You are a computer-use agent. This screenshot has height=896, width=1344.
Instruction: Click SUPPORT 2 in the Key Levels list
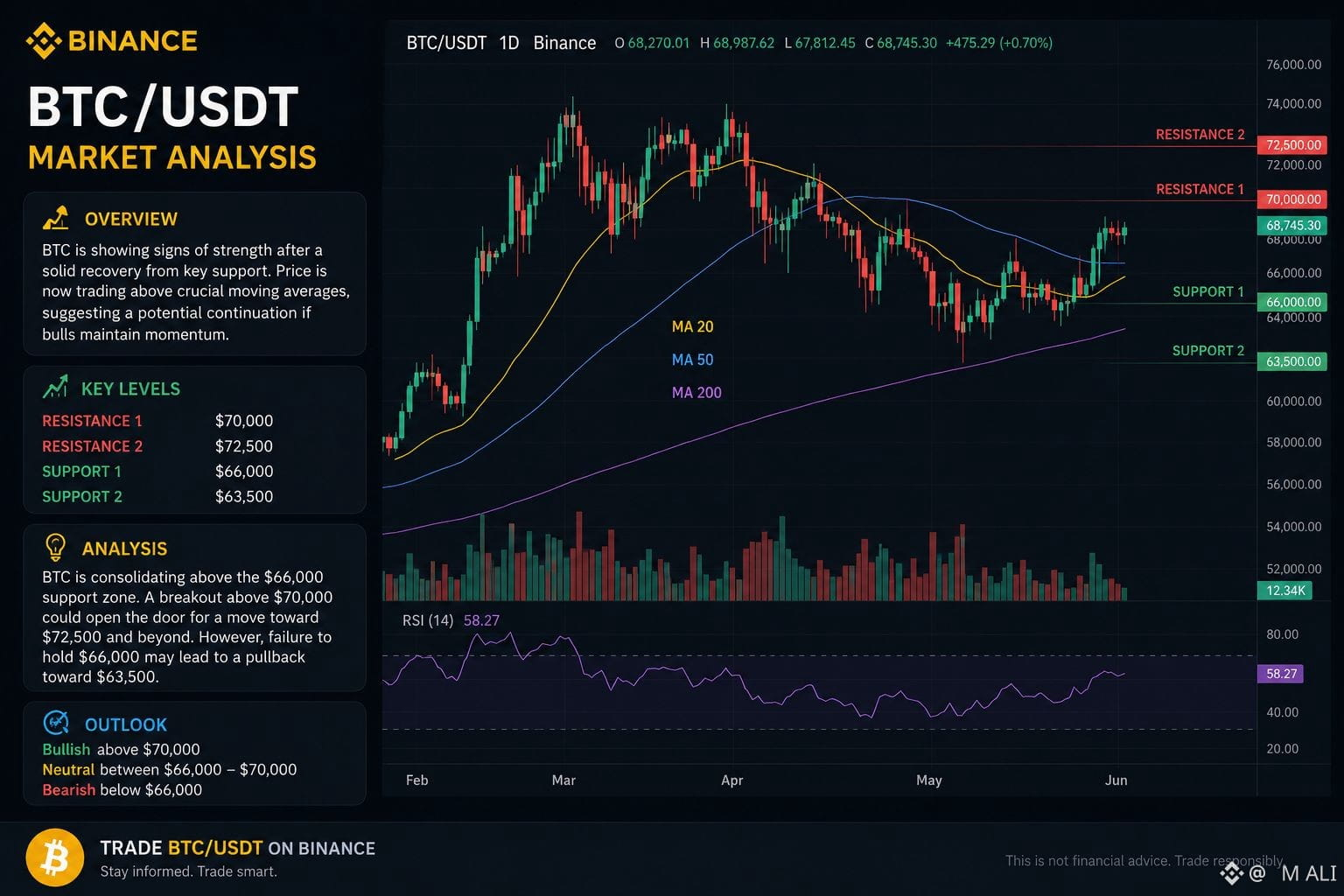(x=82, y=497)
